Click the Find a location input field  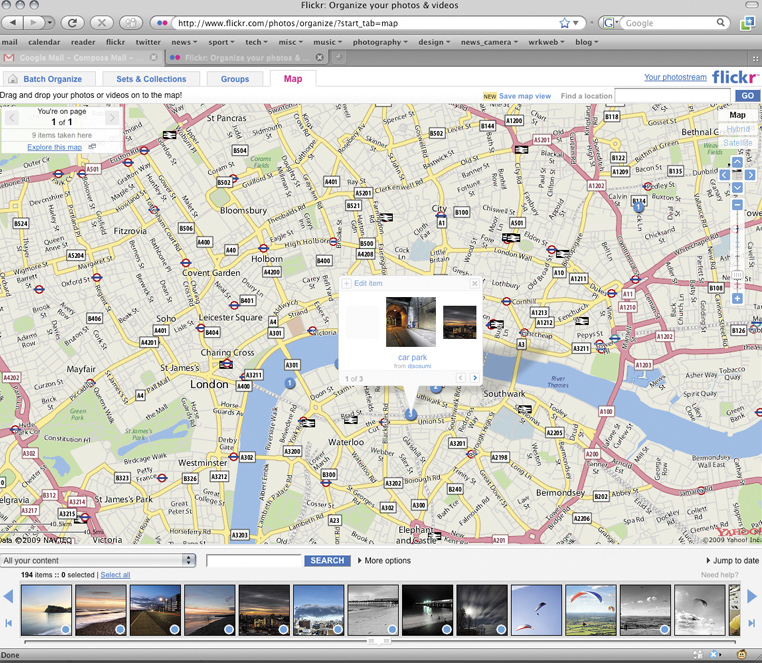click(x=673, y=96)
